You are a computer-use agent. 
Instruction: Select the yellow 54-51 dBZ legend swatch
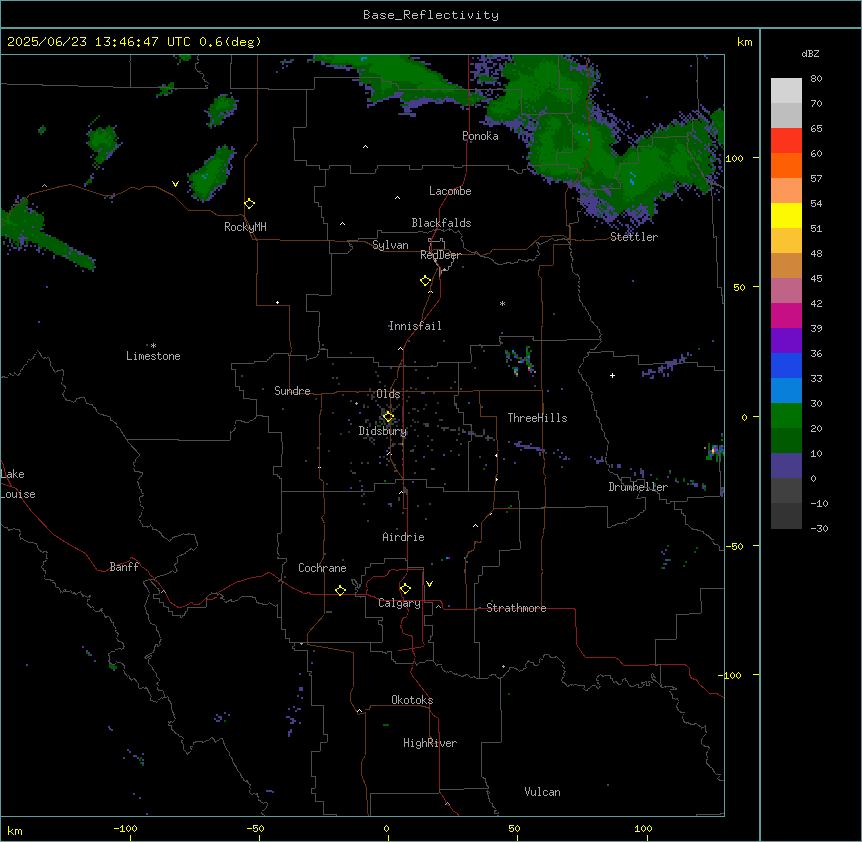[786, 216]
